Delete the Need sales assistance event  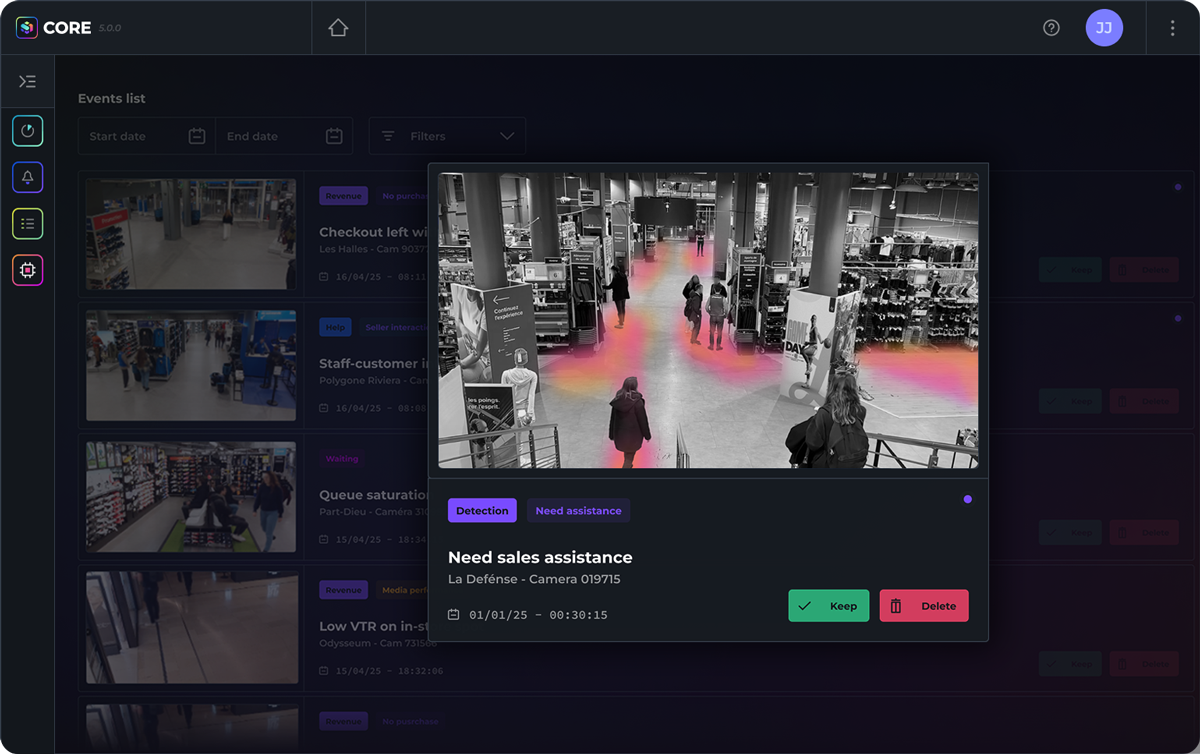pos(923,605)
